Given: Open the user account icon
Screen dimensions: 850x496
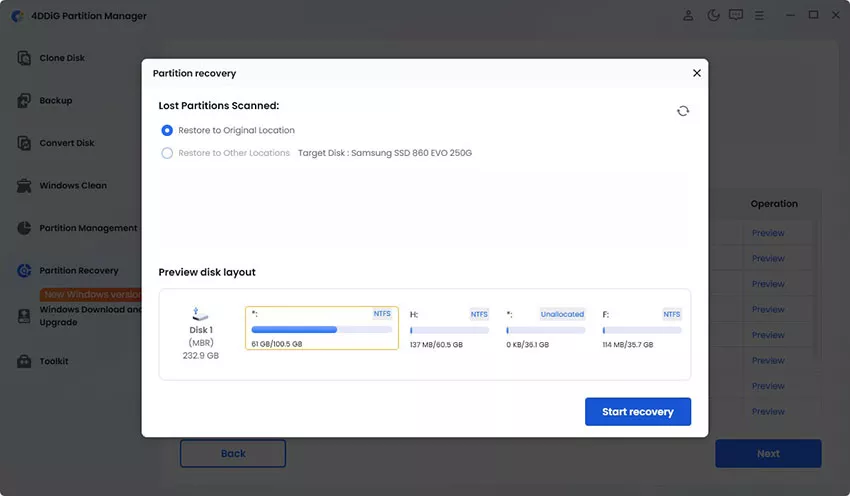Looking at the screenshot, I should (x=688, y=15).
